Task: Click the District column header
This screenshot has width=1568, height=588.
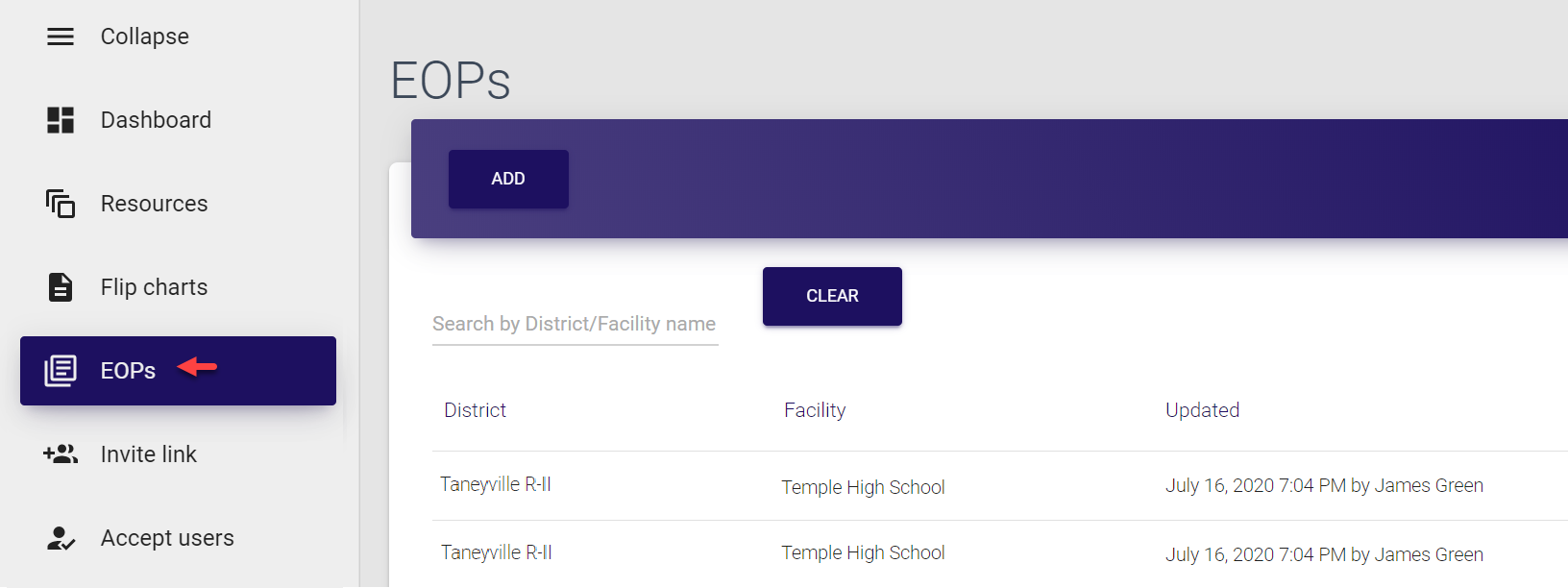Action: 475,410
